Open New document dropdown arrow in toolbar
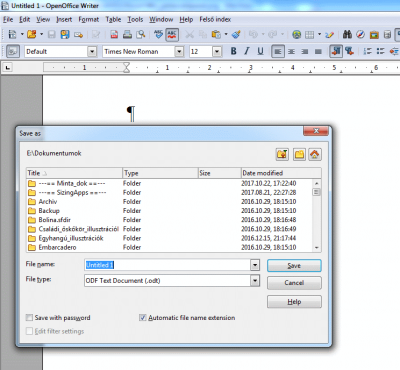This screenshot has height=370, width=400. (22, 34)
